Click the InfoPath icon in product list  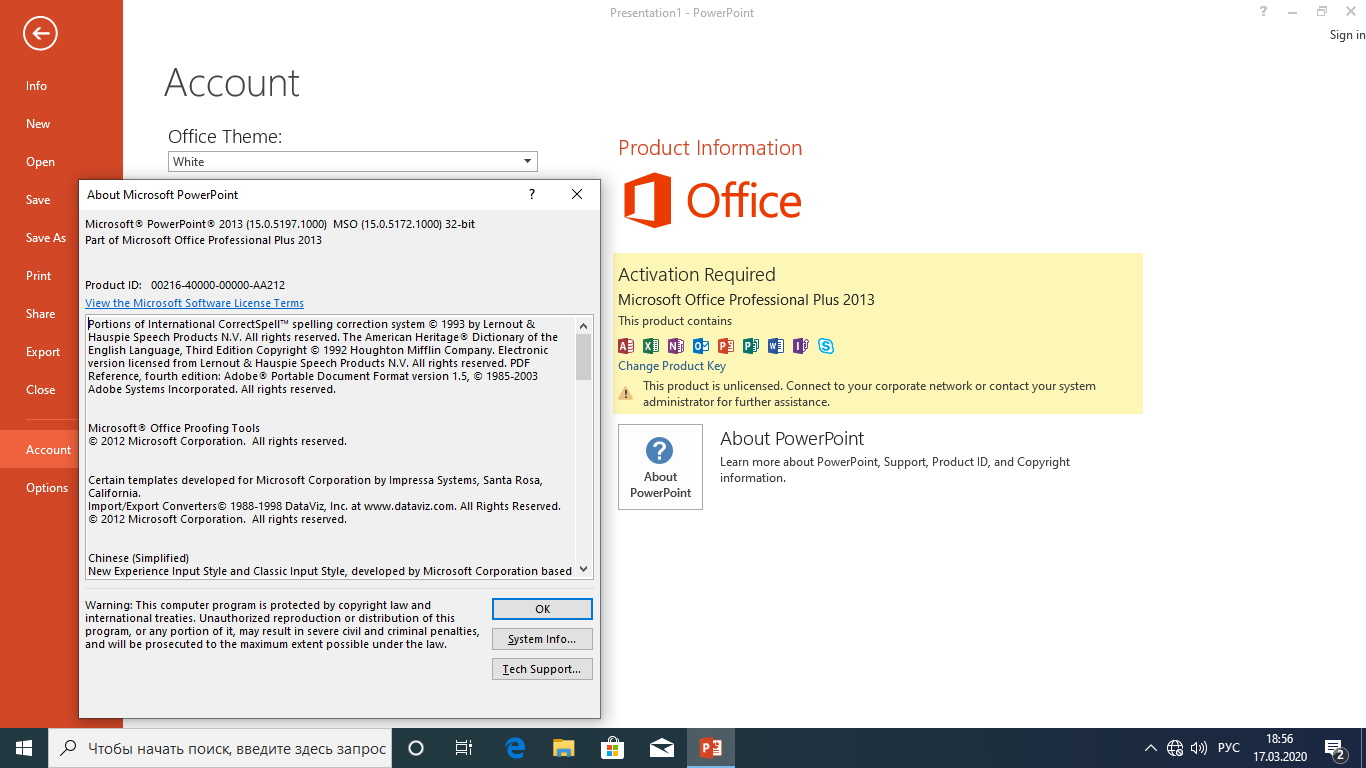(801, 346)
